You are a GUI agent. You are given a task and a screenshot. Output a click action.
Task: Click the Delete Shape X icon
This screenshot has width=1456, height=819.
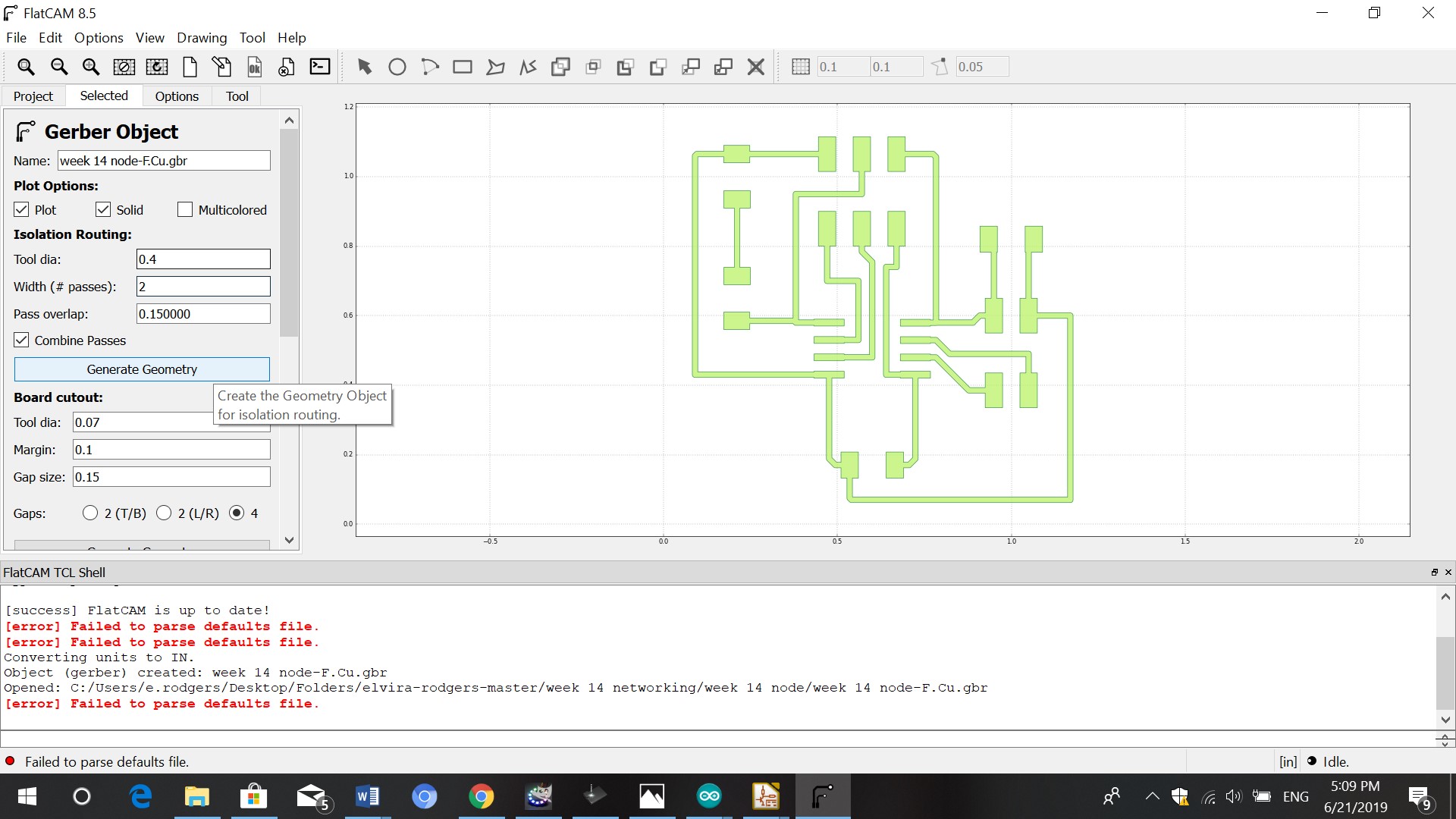(755, 67)
